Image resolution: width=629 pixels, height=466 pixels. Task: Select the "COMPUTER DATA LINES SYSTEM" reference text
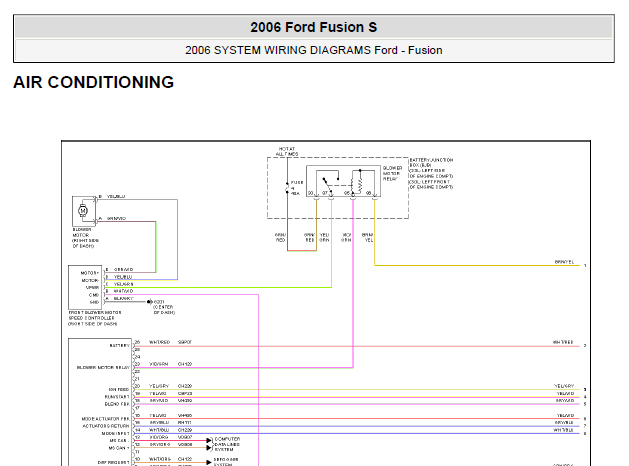click(227, 444)
